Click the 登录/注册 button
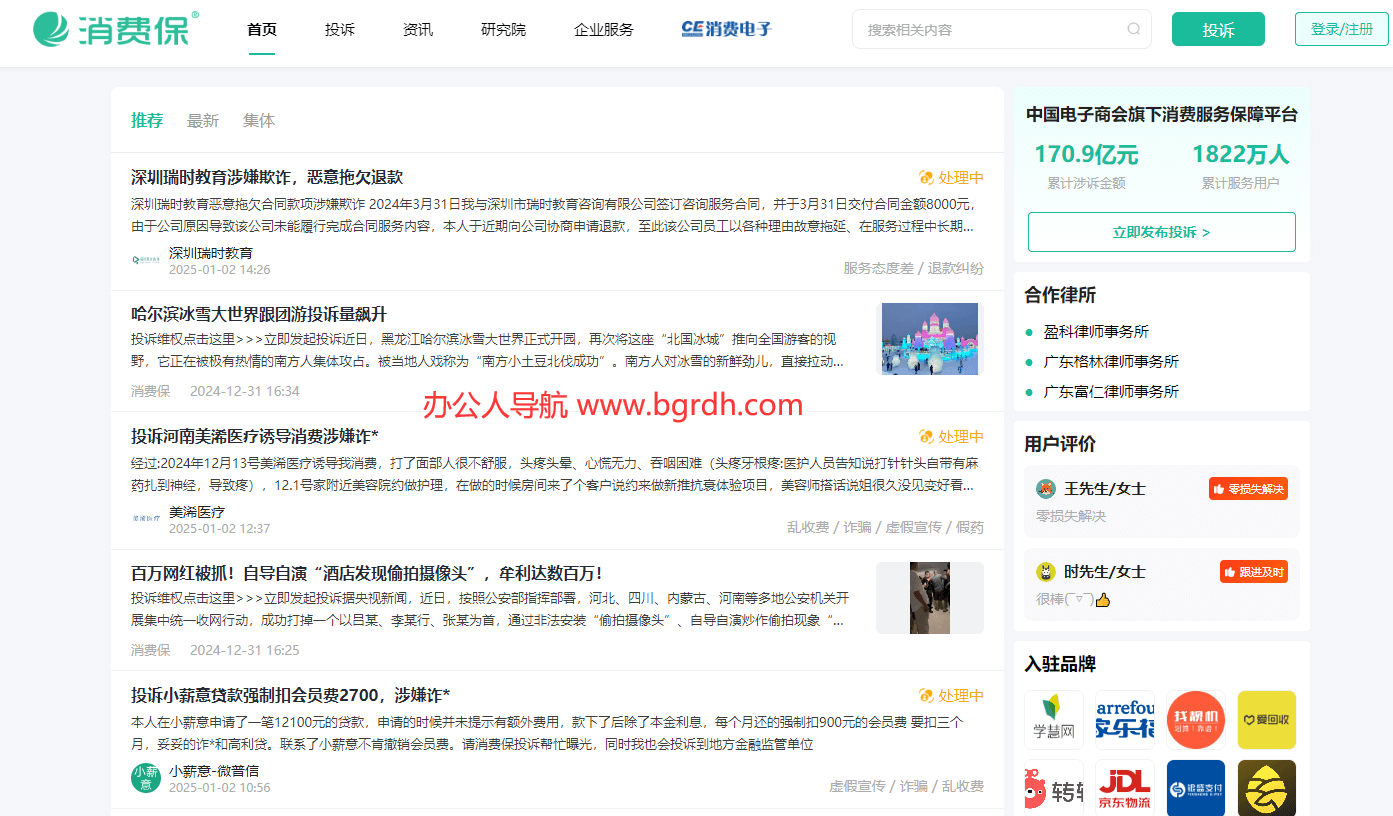This screenshot has width=1393, height=816. click(1341, 29)
